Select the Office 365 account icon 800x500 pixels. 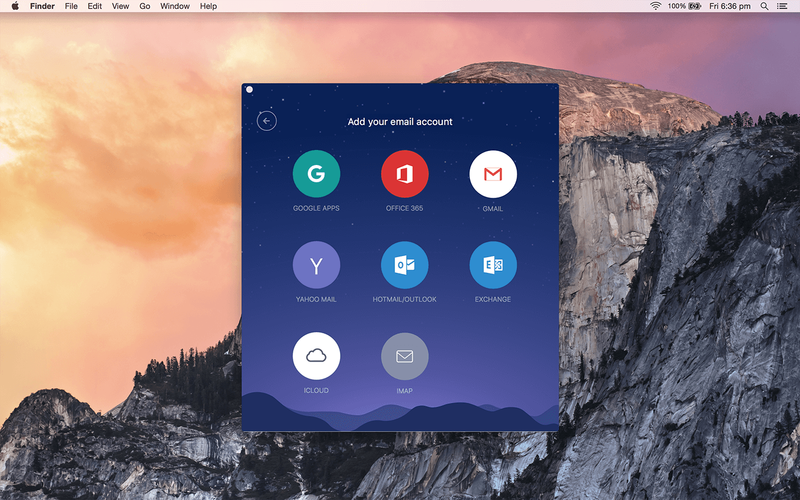[x=405, y=174]
